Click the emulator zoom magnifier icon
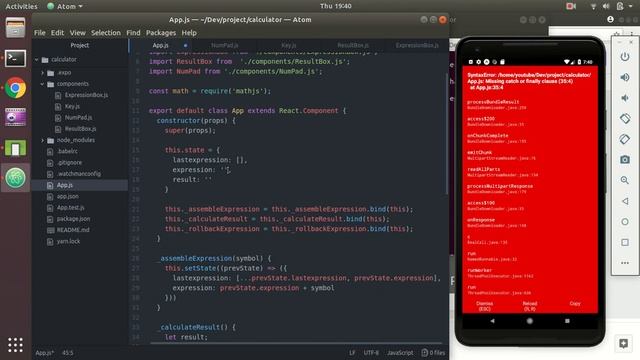640x360 pixels. (624, 180)
